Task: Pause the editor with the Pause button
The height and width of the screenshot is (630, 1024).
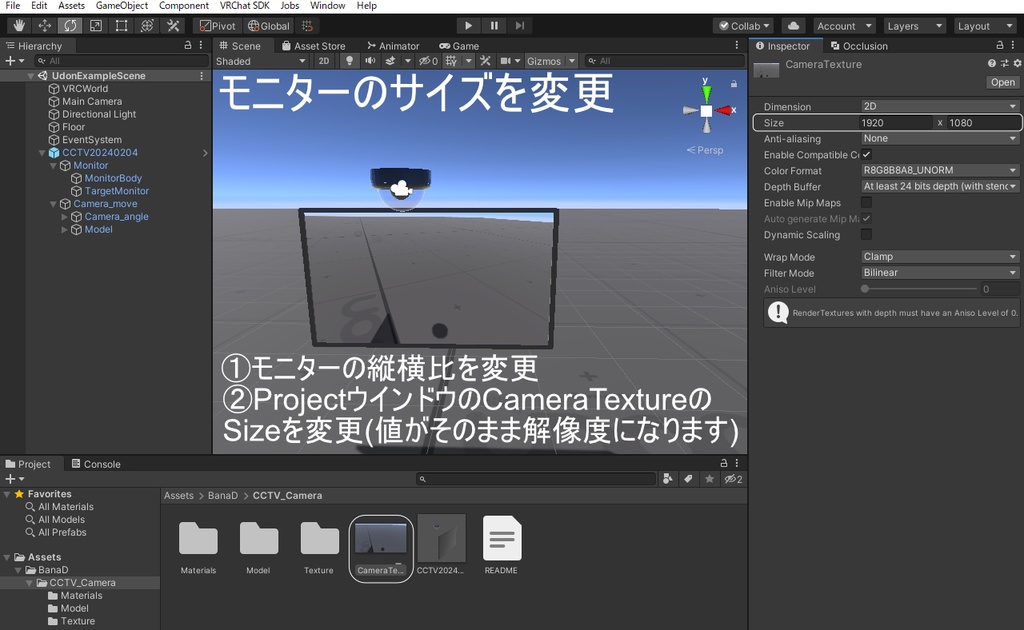Action: tap(494, 25)
